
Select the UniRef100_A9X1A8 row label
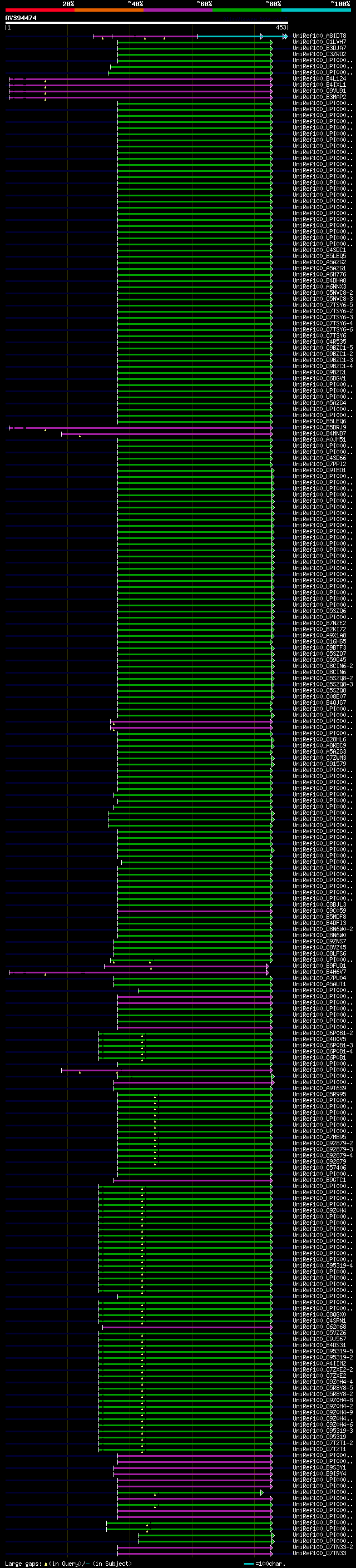pos(319,635)
